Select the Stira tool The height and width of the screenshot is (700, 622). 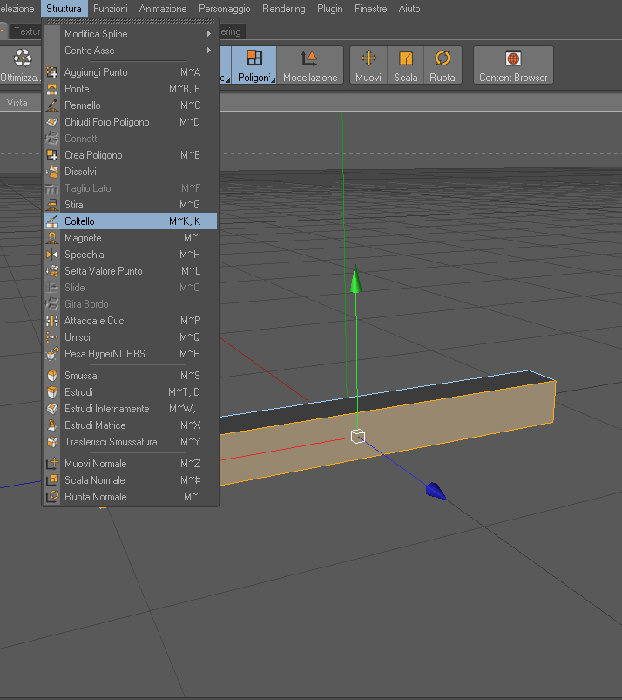[130, 204]
